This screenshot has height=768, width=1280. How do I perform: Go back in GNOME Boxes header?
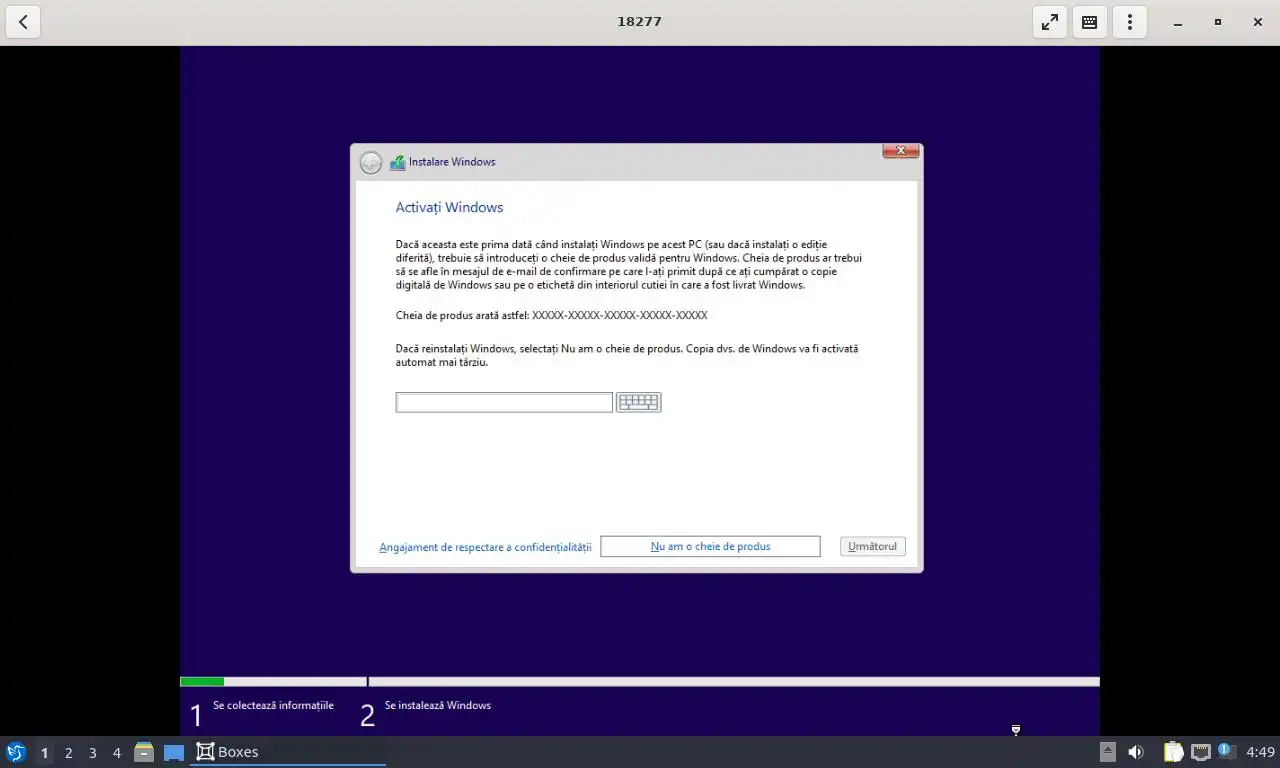tap(23, 22)
